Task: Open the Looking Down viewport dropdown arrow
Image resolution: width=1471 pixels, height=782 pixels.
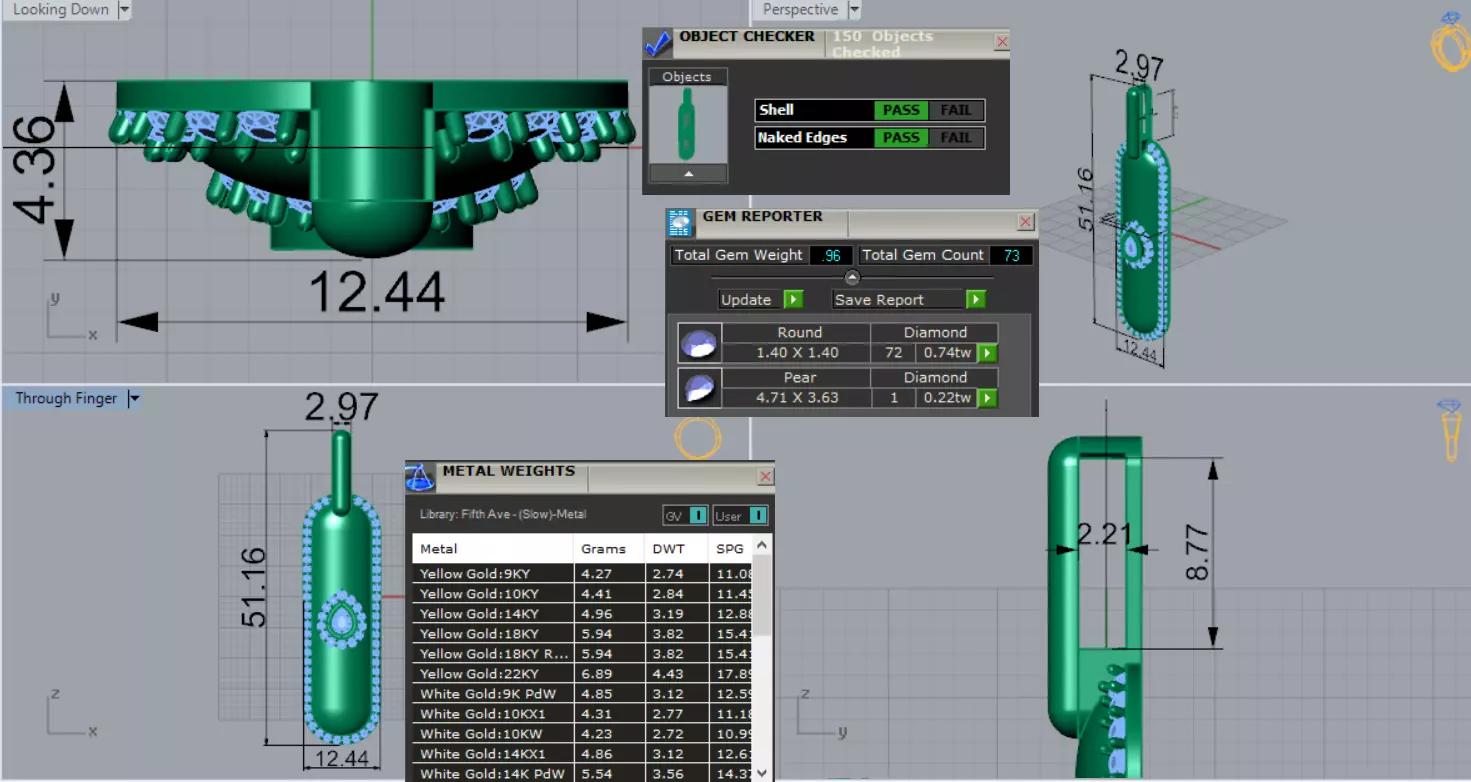Action: coord(124,9)
